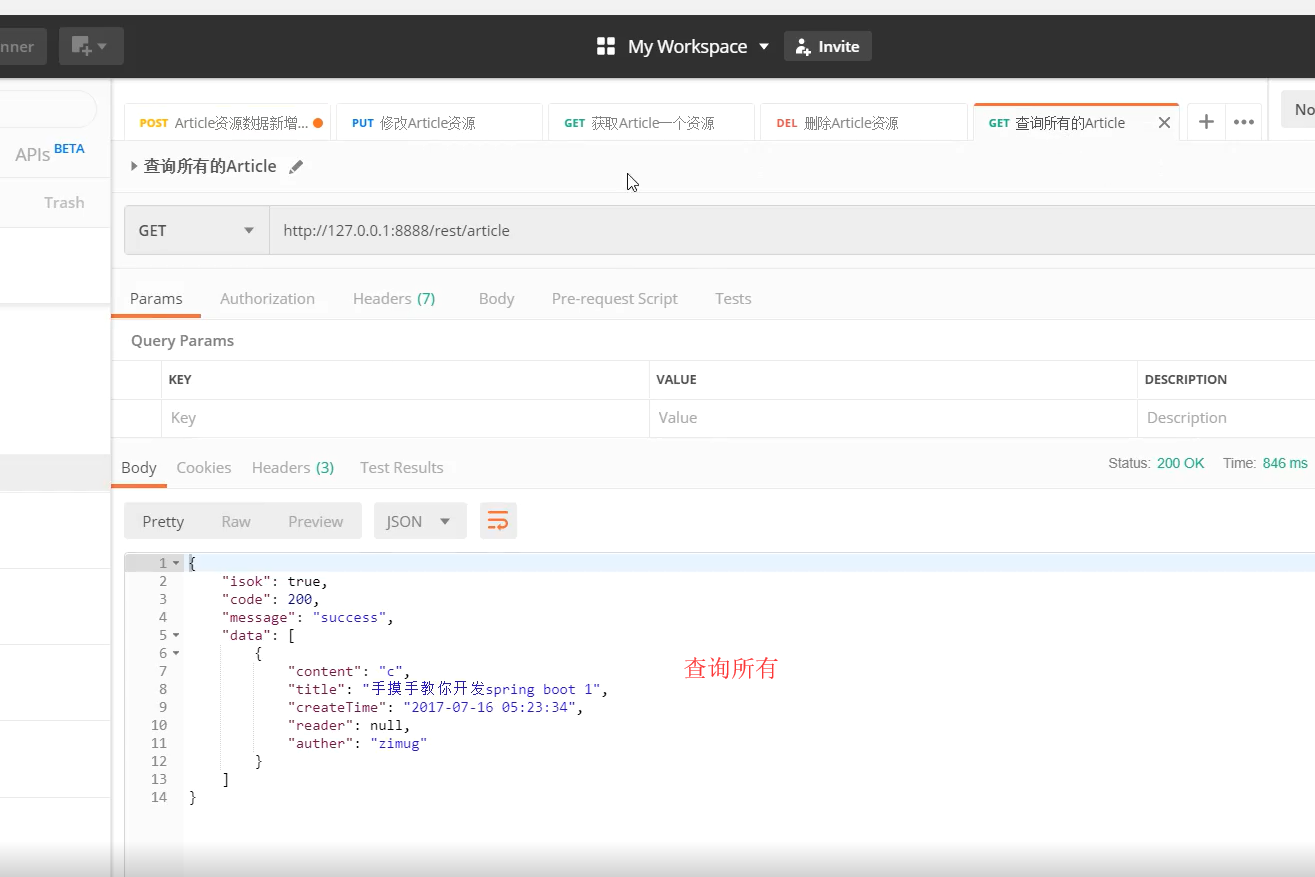
Task: Select the Params tab
Action: point(156,298)
